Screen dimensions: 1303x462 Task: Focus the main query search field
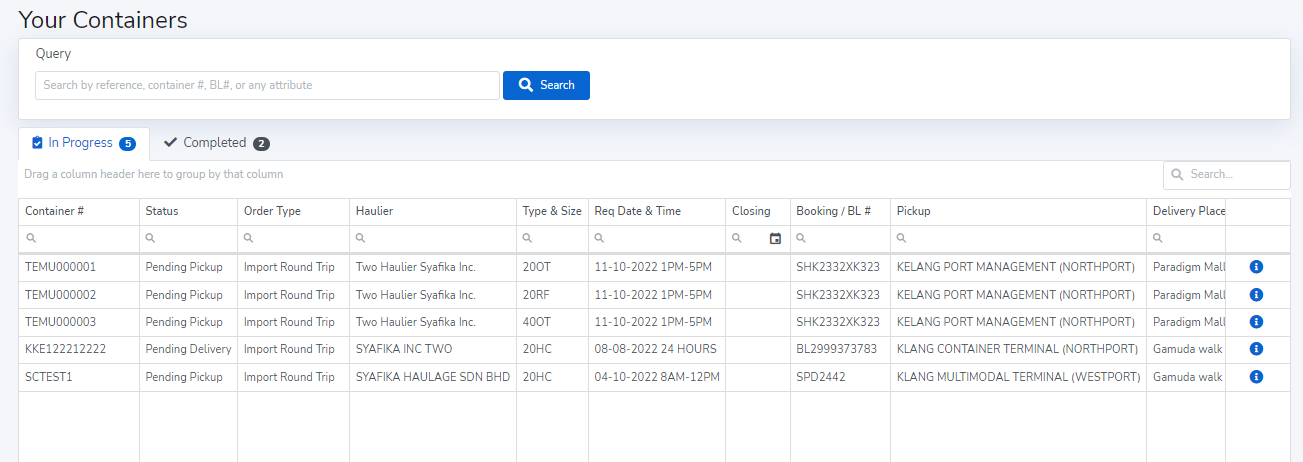click(x=267, y=85)
